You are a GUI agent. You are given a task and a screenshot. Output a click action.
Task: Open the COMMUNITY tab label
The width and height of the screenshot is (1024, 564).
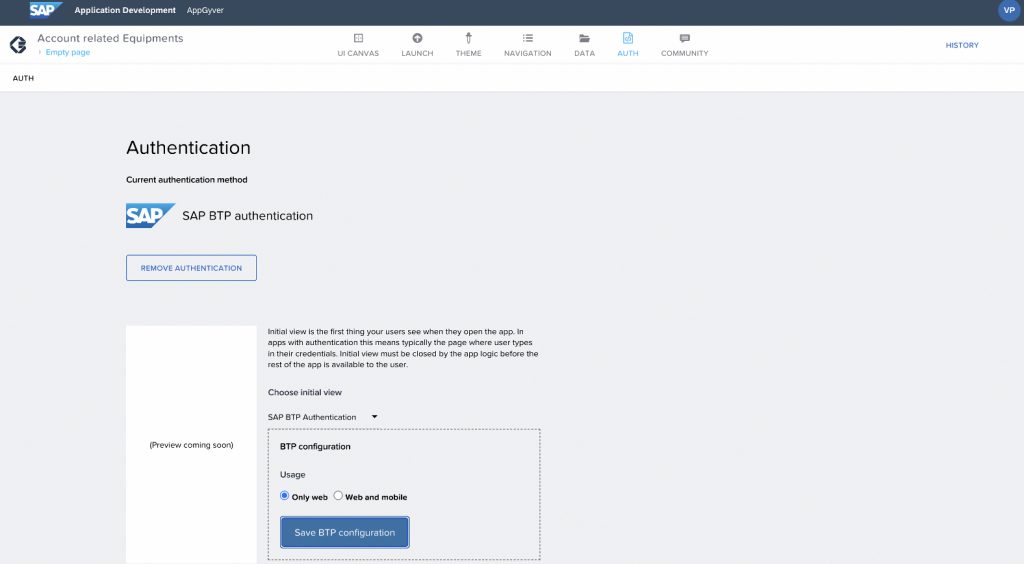pyautogui.click(x=684, y=54)
